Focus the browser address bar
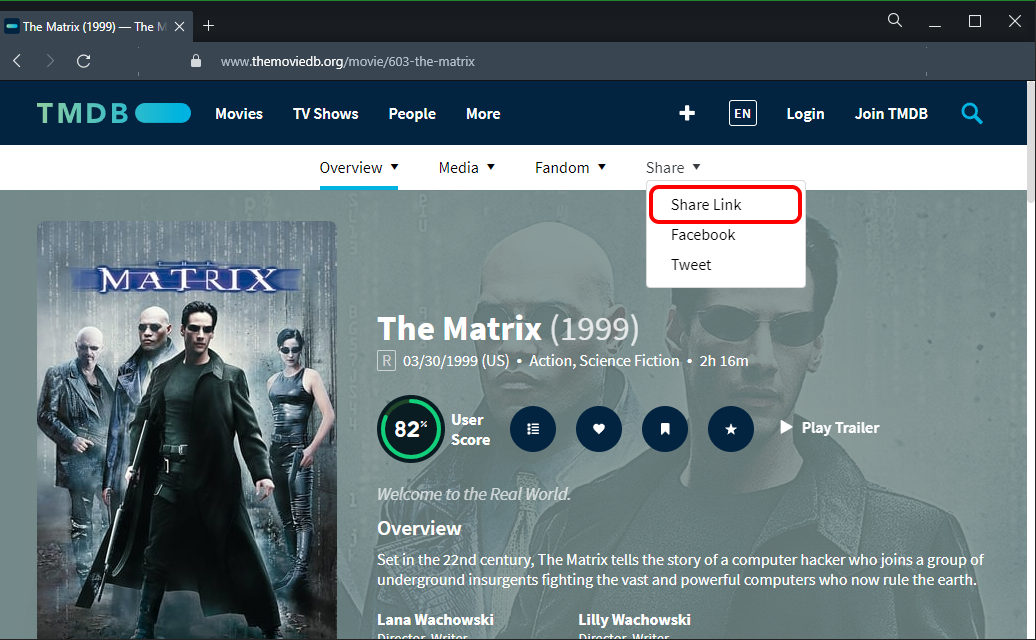This screenshot has width=1036, height=640. 348,61
